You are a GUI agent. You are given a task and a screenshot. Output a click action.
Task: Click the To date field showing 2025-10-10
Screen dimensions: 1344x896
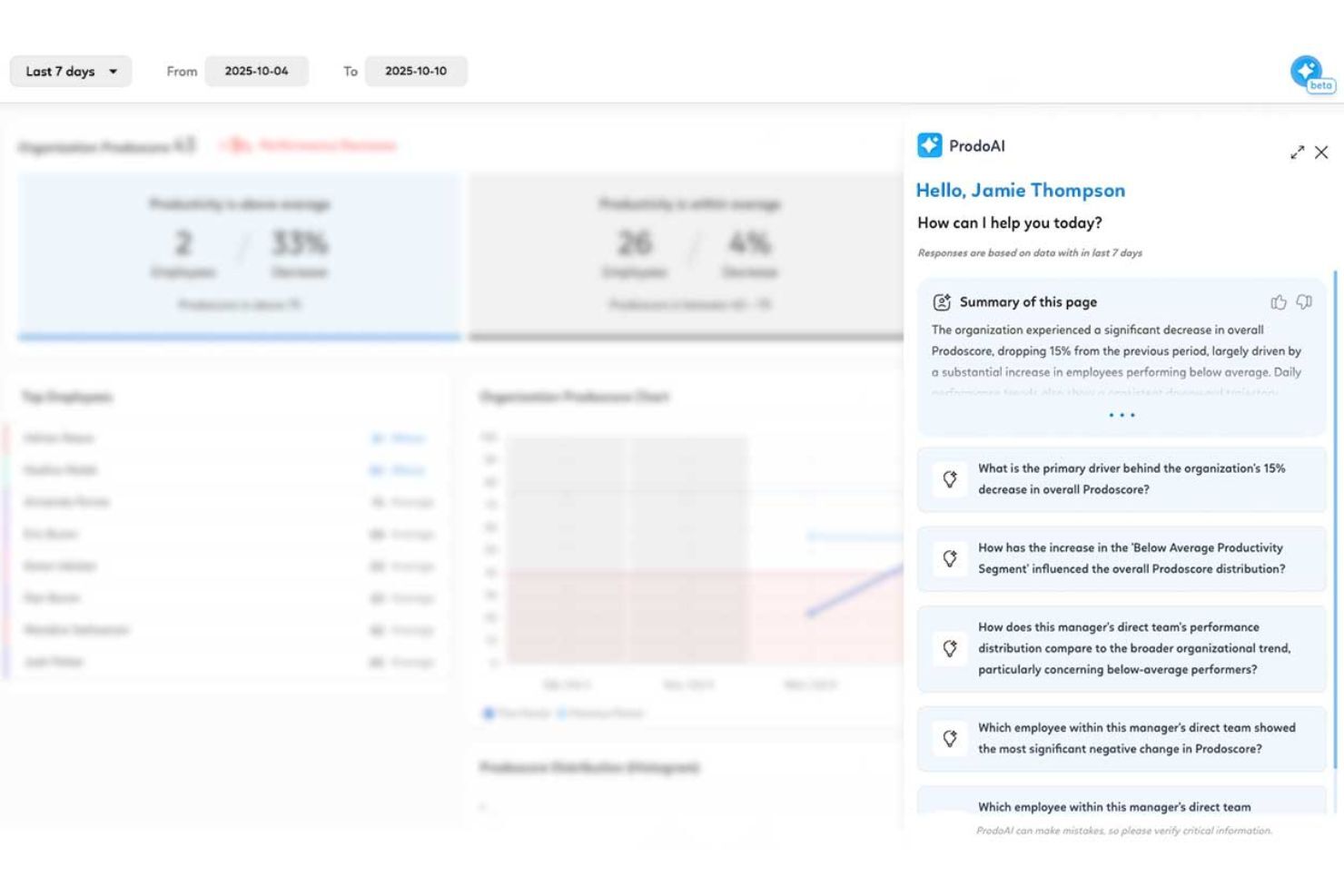(416, 71)
